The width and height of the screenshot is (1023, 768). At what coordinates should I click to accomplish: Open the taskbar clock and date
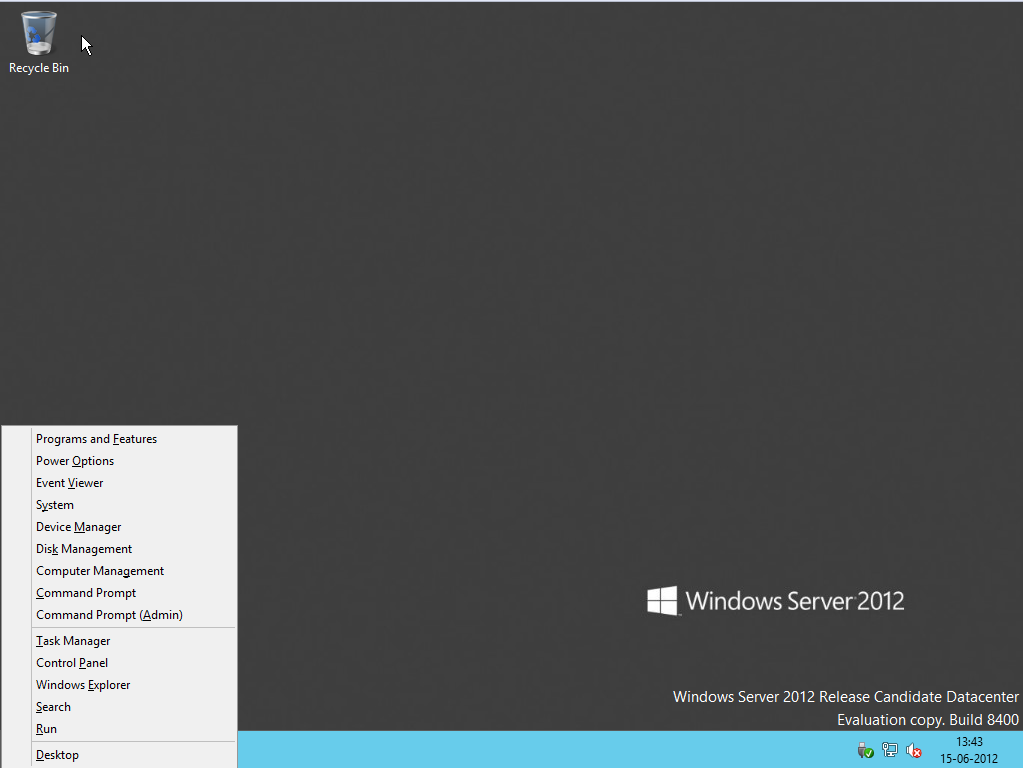click(x=968, y=750)
